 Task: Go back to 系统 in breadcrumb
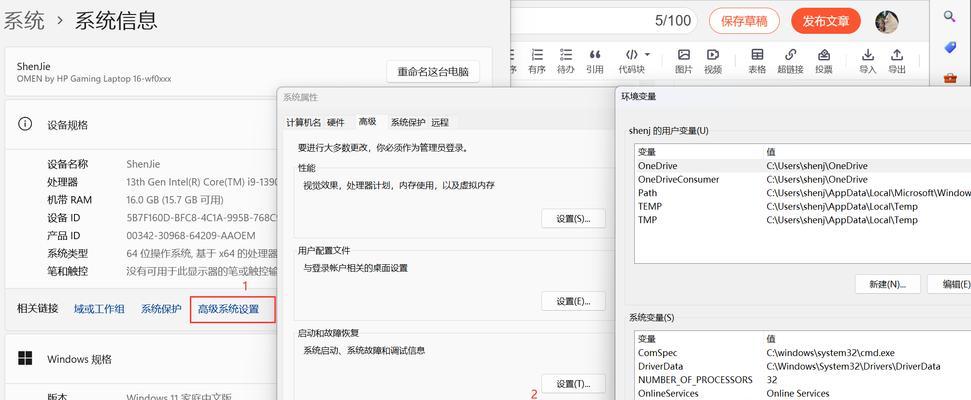(24, 20)
